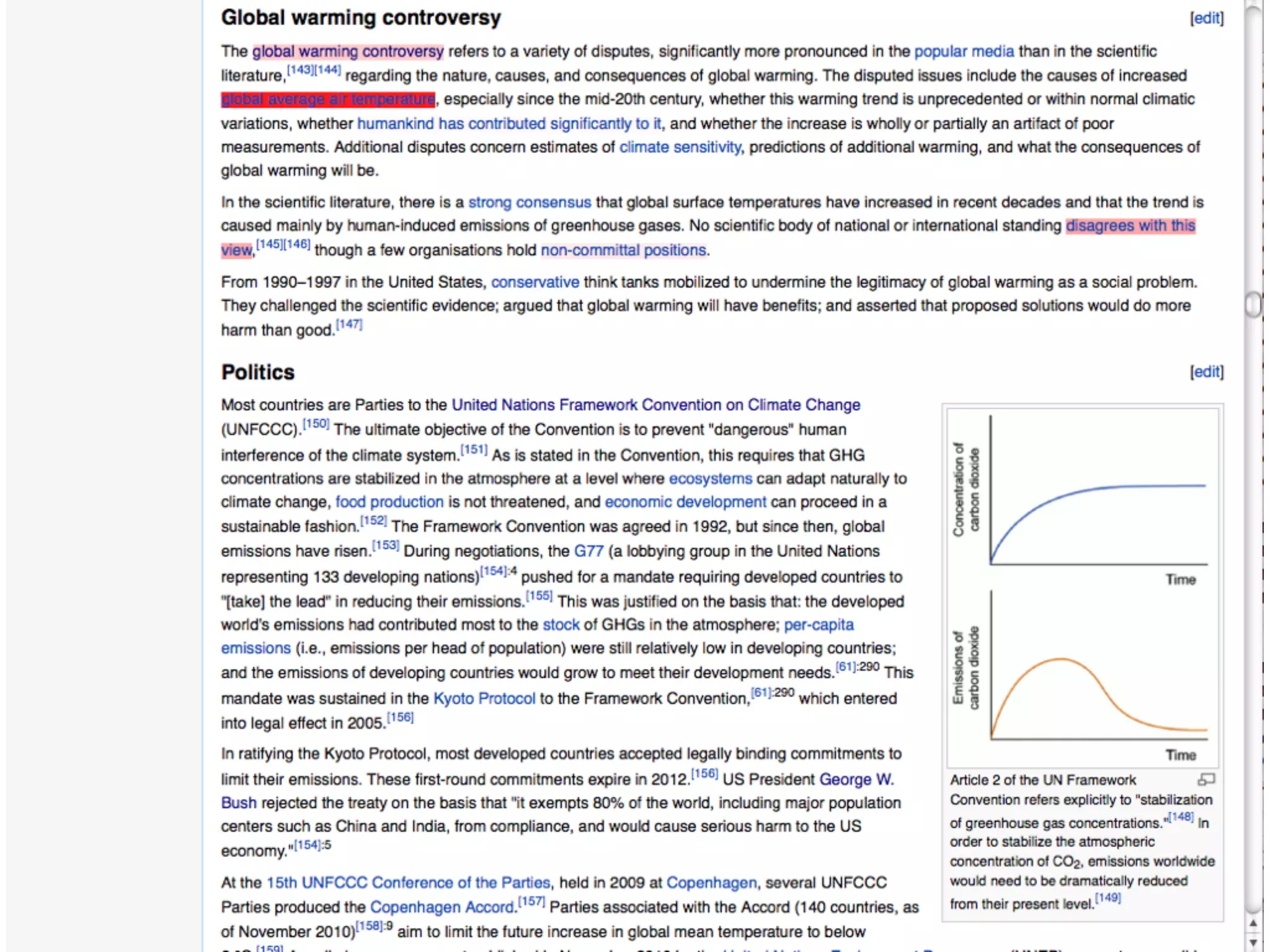
Task: Open the economic development link
Action: 685,501
